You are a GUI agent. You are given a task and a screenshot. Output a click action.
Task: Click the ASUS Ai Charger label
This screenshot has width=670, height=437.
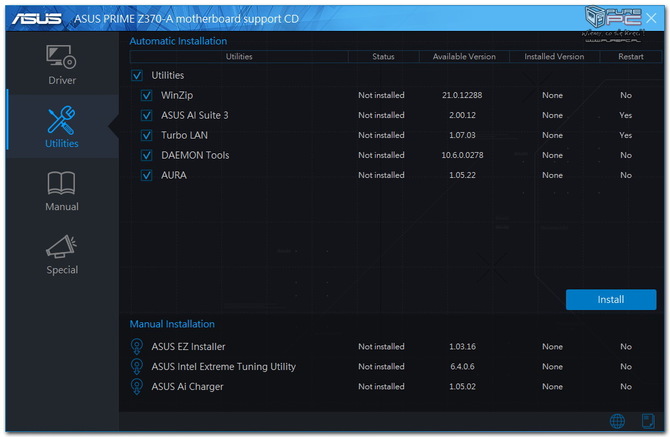click(187, 387)
